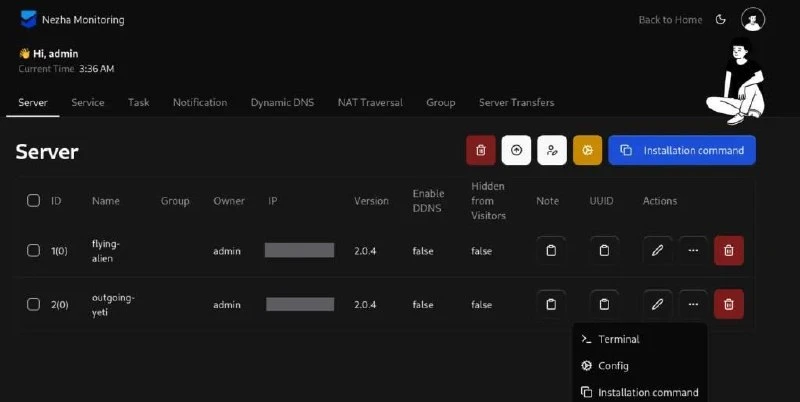Copy note for flying-alien server
The image size is (800, 402).
pos(551,250)
